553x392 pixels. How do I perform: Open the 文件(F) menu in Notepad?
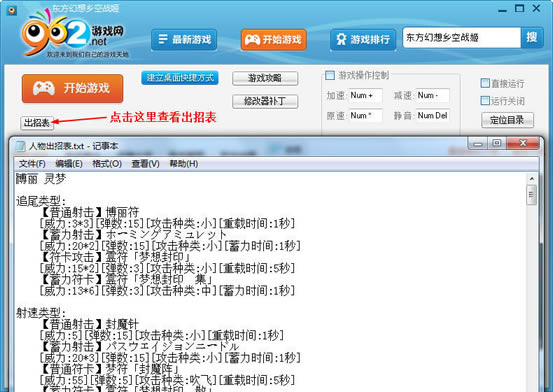[32, 164]
